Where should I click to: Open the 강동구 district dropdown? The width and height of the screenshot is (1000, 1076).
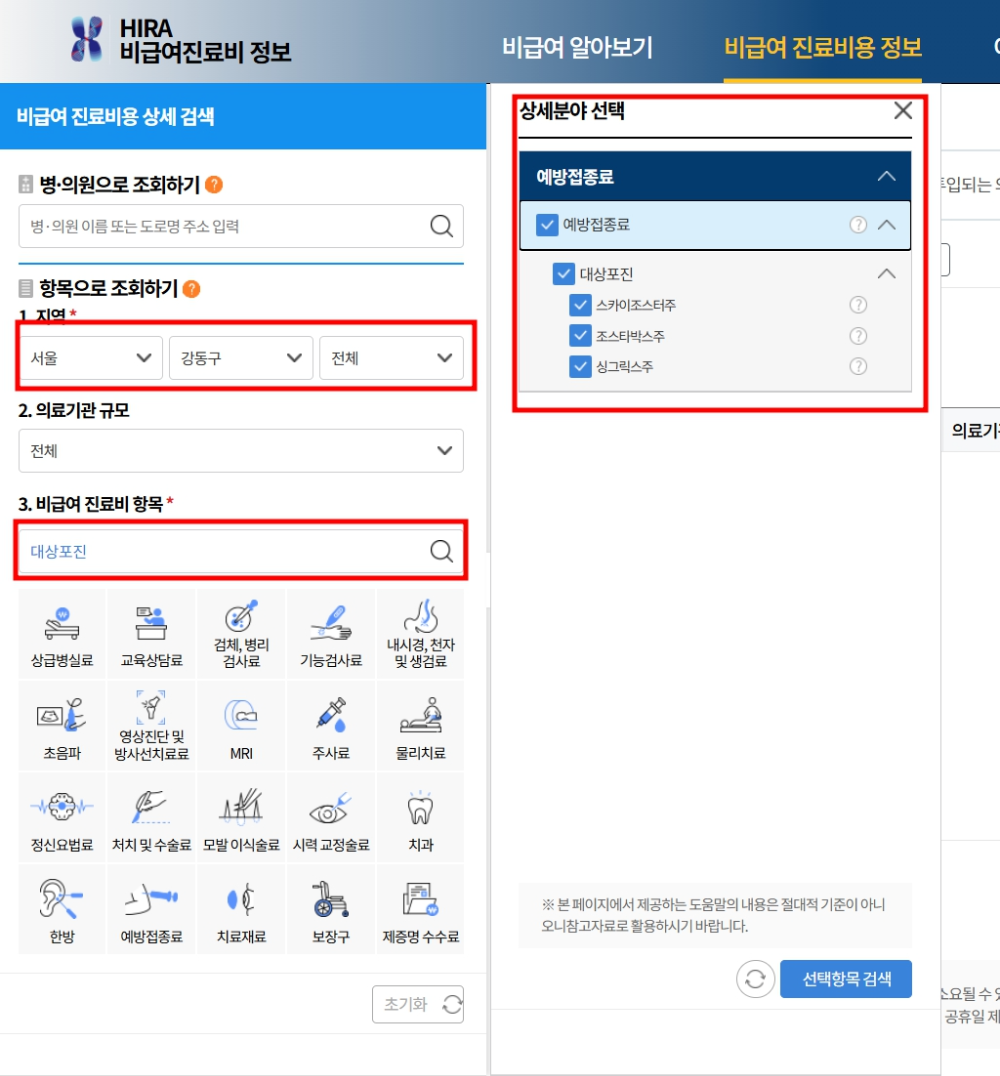click(240, 358)
